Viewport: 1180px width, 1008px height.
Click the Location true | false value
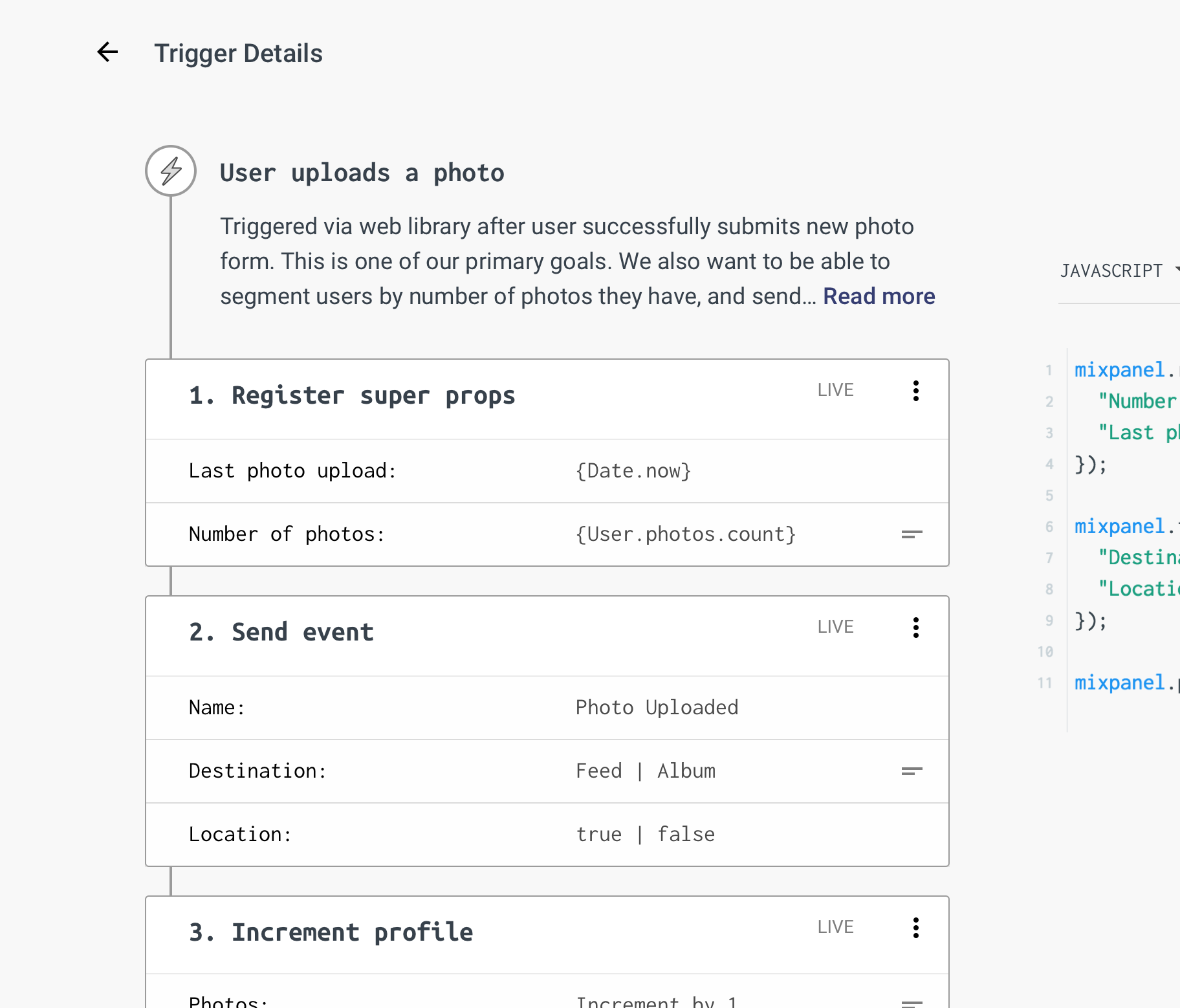(645, 835)
